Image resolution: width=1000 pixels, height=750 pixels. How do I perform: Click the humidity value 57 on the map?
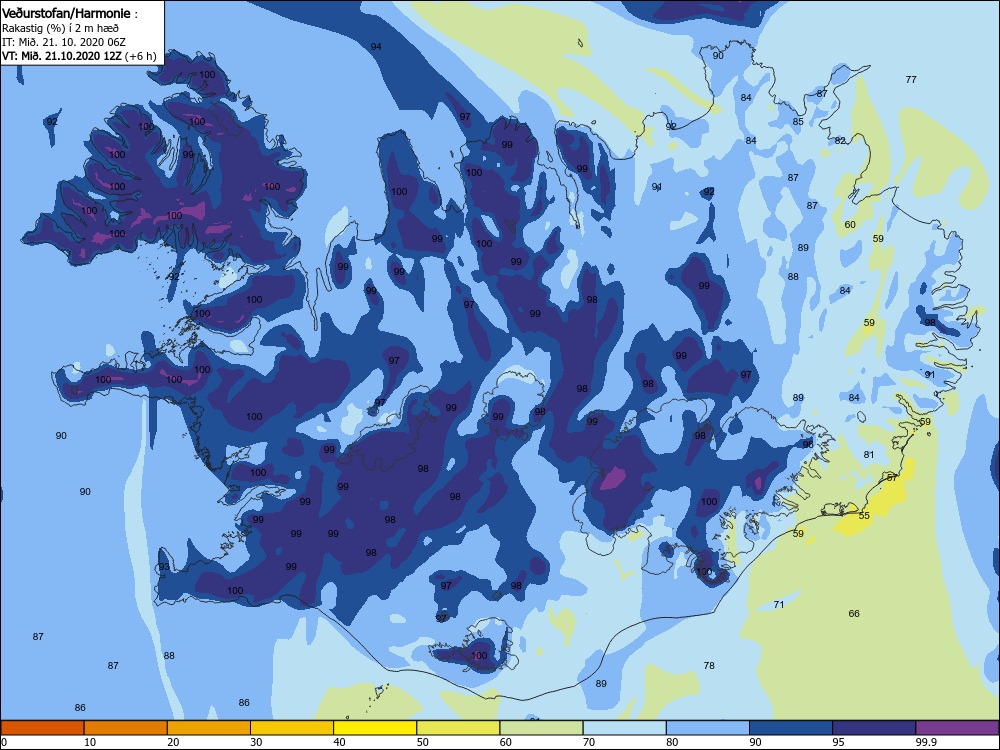click(892, 478)
